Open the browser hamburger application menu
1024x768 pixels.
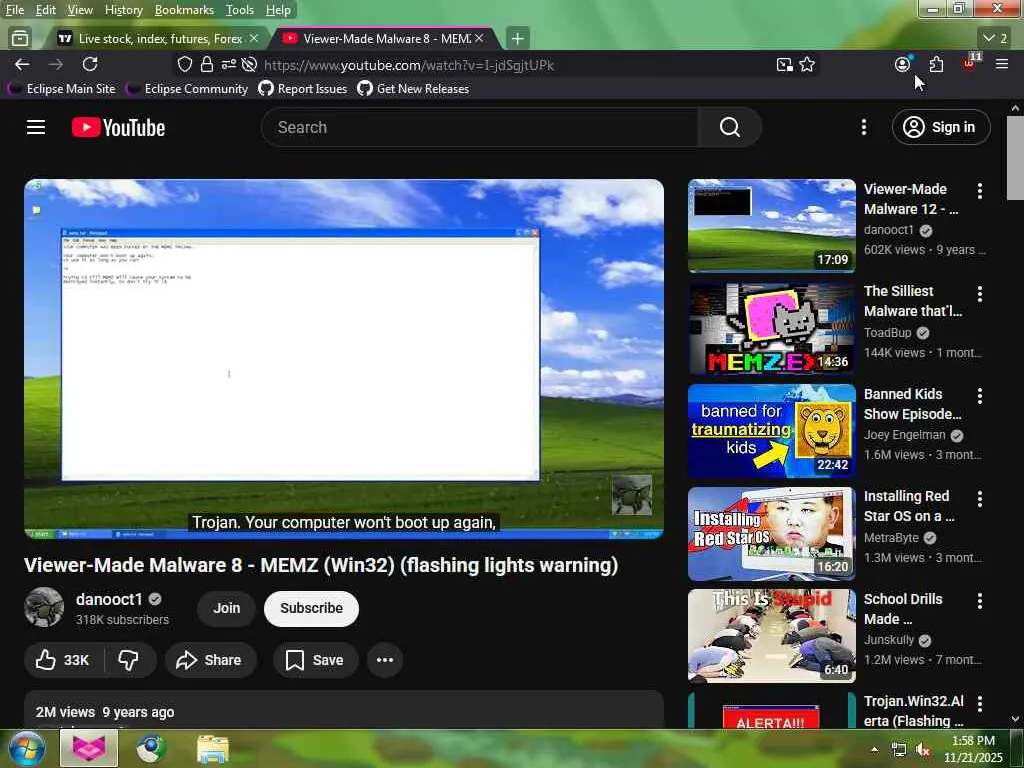point(1002,64)
